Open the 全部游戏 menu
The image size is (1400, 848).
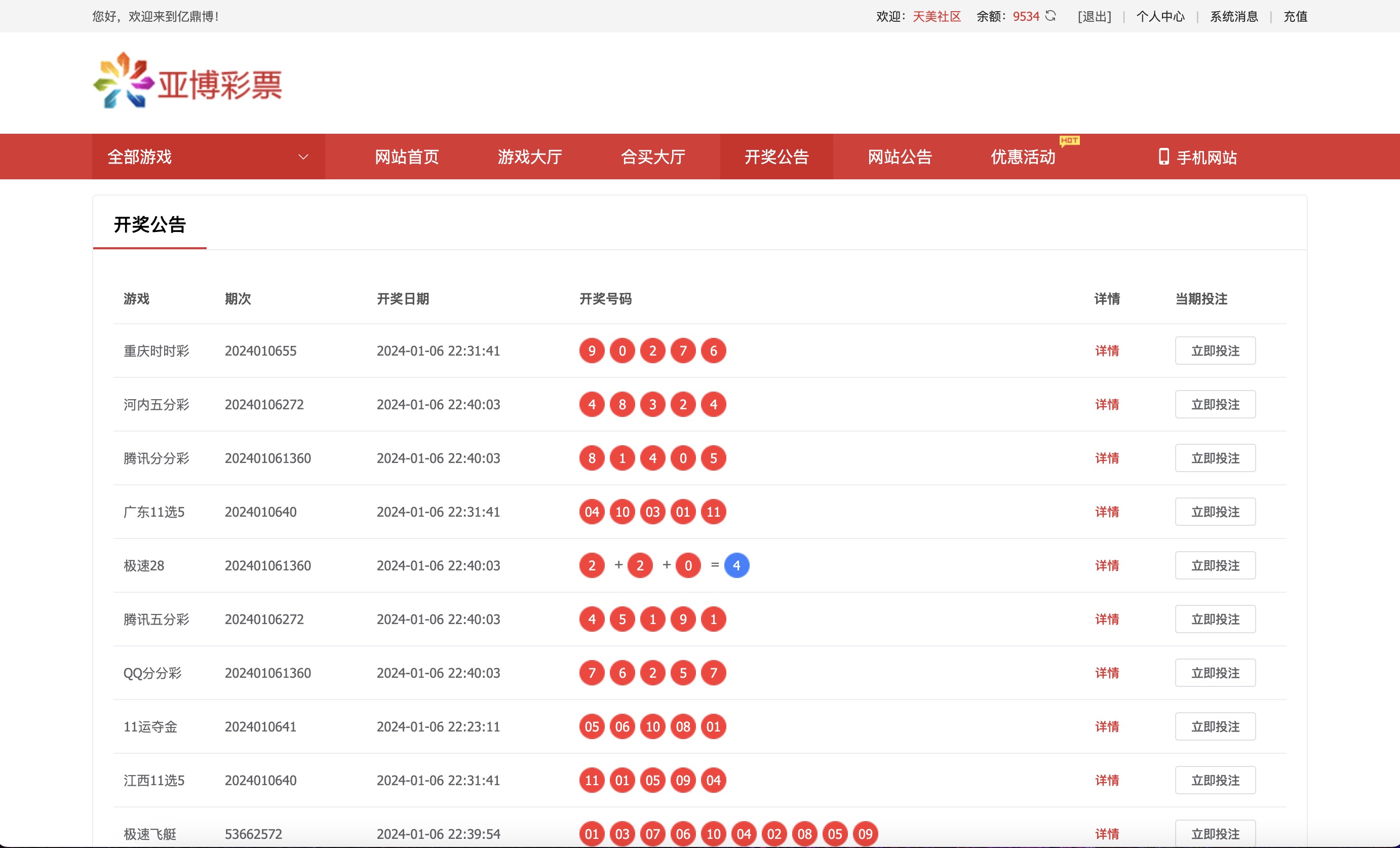tap(209, 157)
